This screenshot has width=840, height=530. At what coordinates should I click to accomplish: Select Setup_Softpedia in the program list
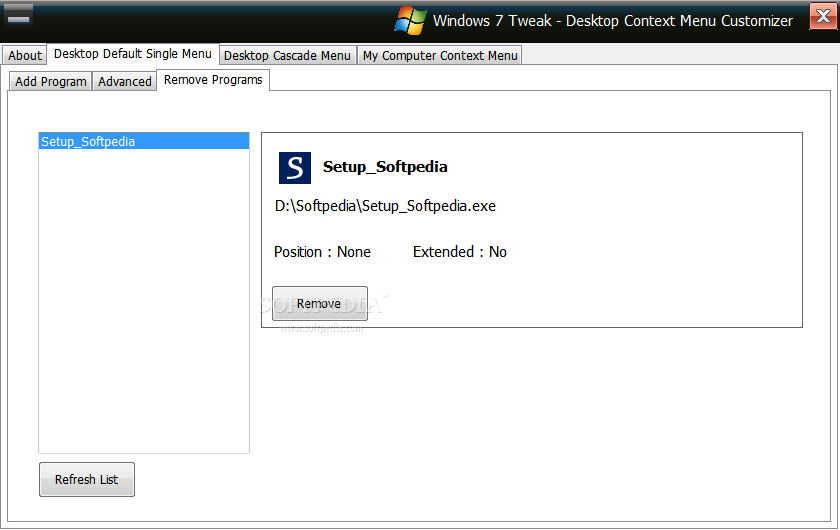(x=144, y=141)
